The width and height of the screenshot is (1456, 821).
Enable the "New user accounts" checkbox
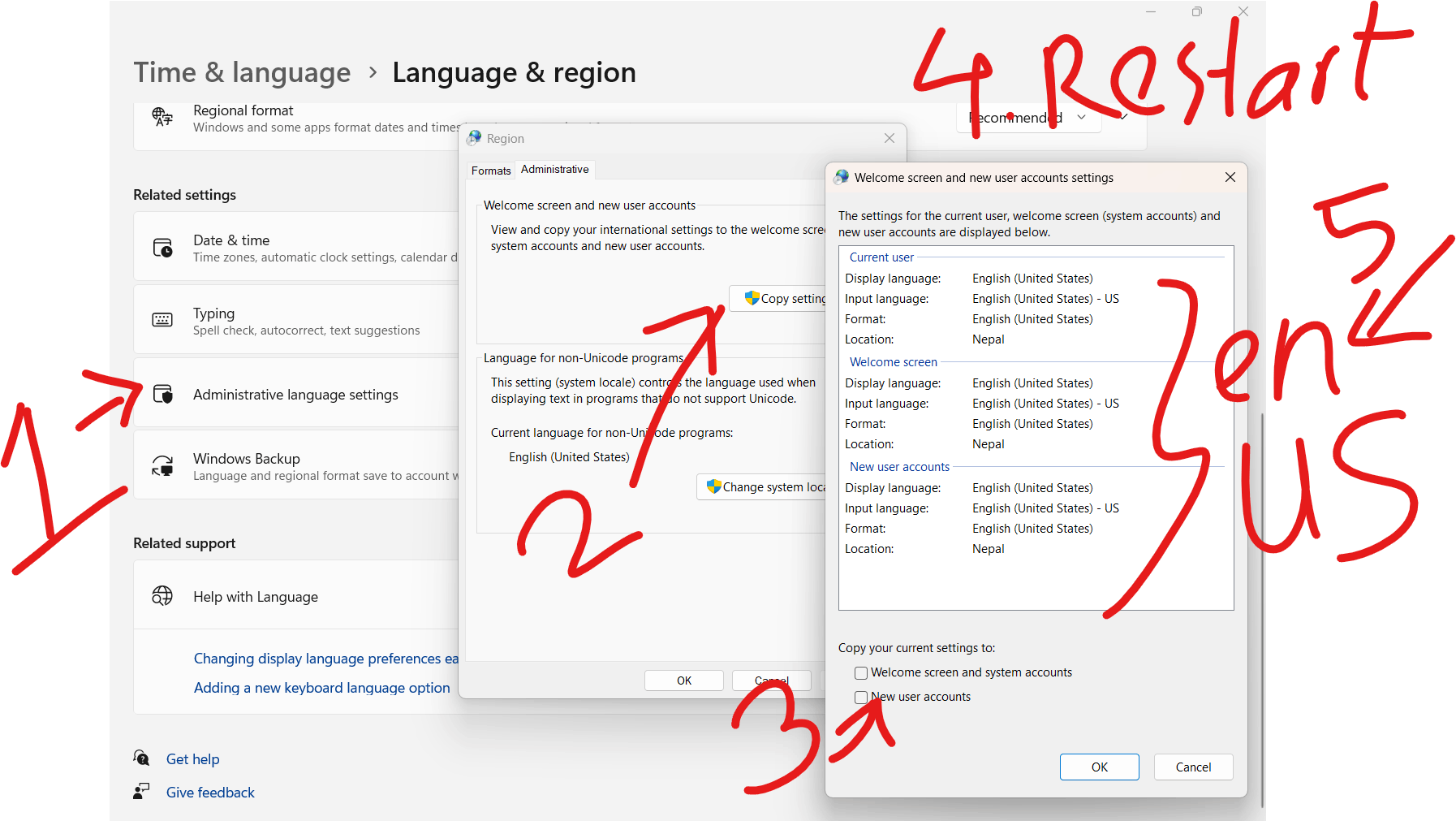click(x=860, y=697)
